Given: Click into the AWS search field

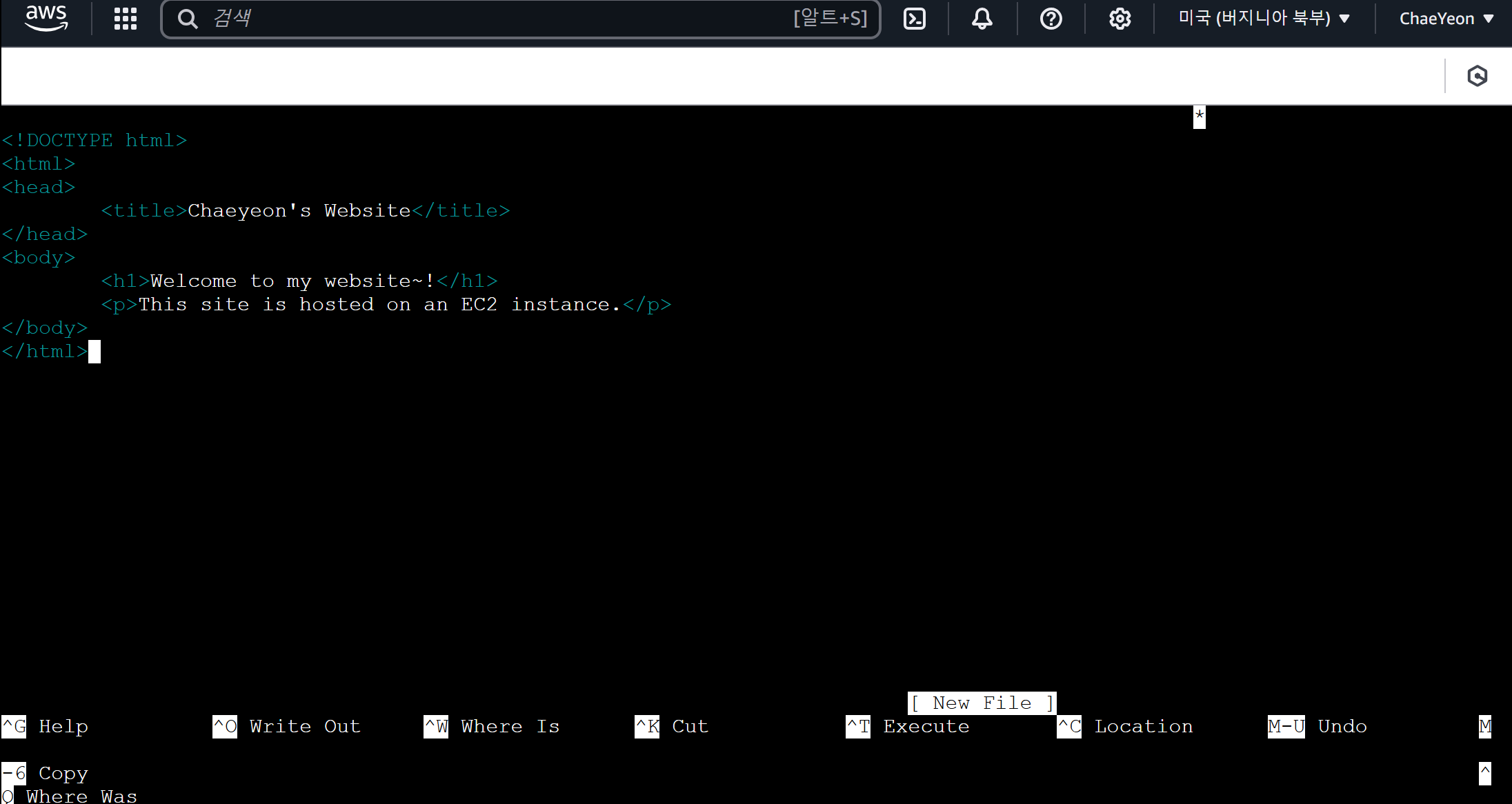Looking at the screenshot, I should [483, 19].
